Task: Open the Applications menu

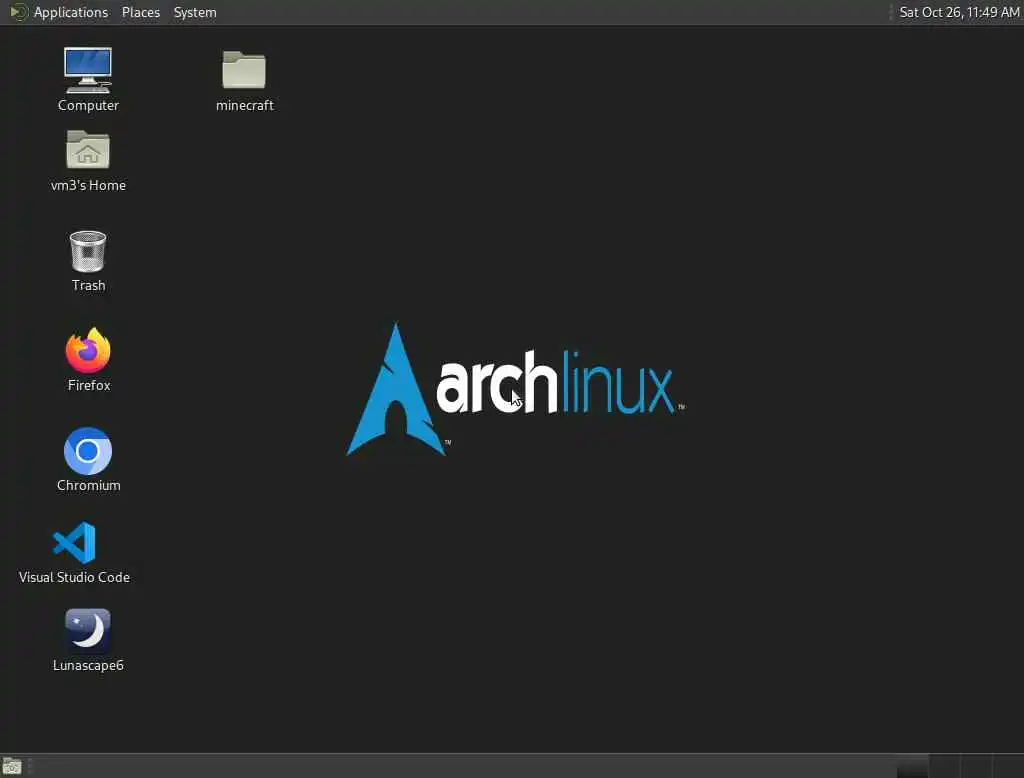Action: point(59,12)
